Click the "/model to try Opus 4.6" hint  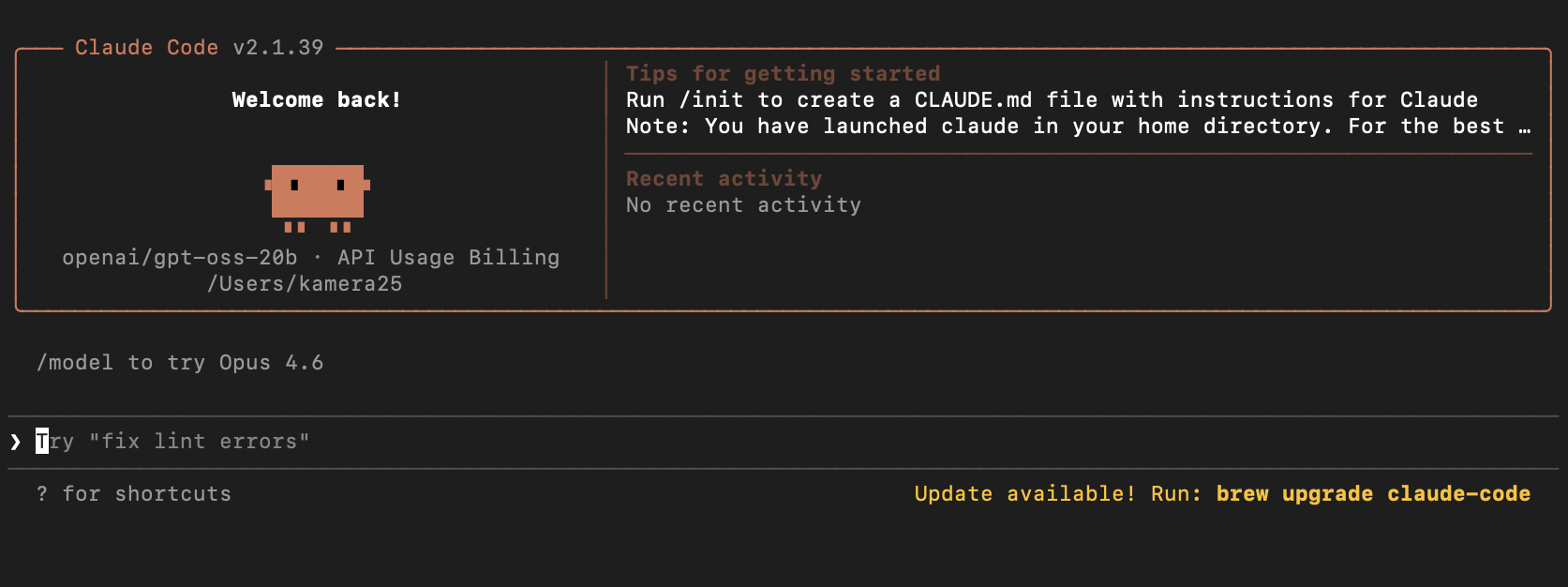point(180,363)
